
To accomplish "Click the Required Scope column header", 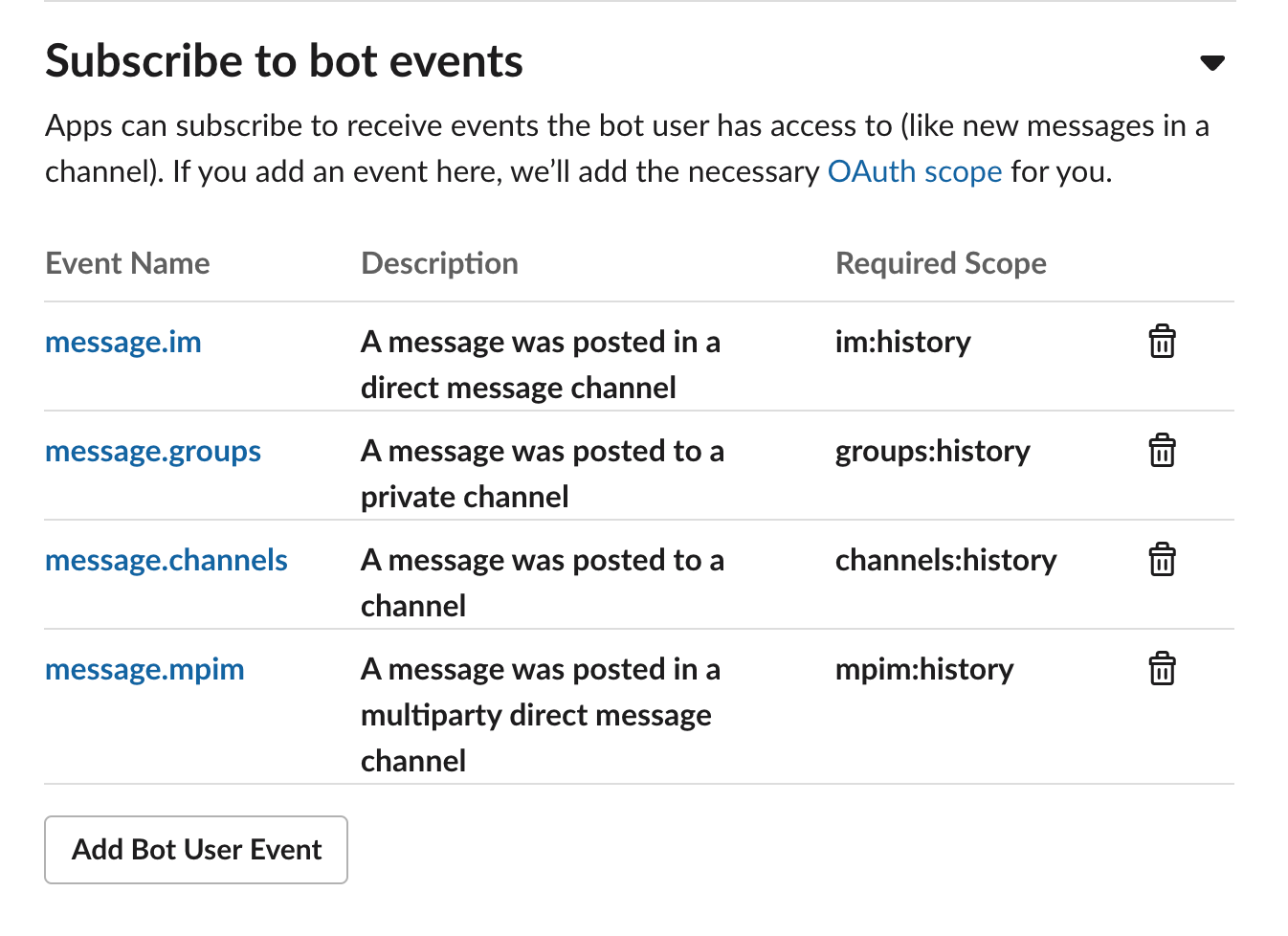I will 941,263.
